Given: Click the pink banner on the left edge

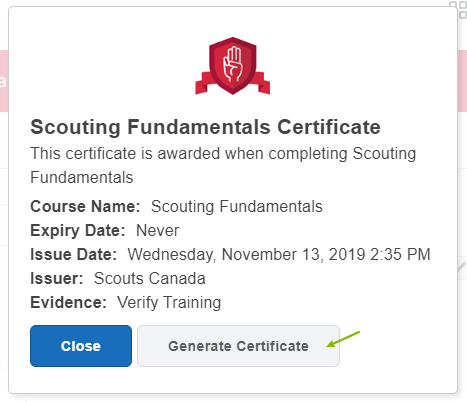Looking at the screenshot, I should 4,81.
